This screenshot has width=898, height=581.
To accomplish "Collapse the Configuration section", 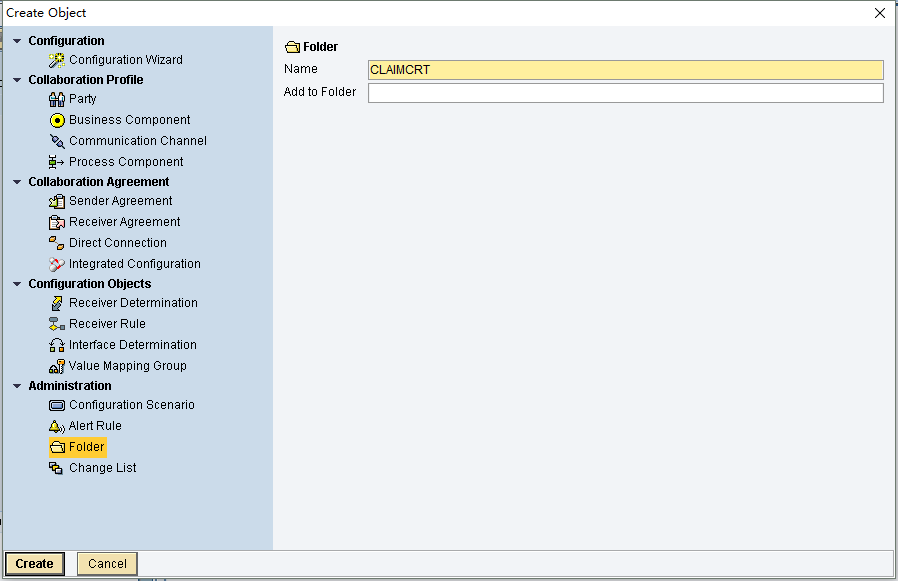I will click(17, 41).
